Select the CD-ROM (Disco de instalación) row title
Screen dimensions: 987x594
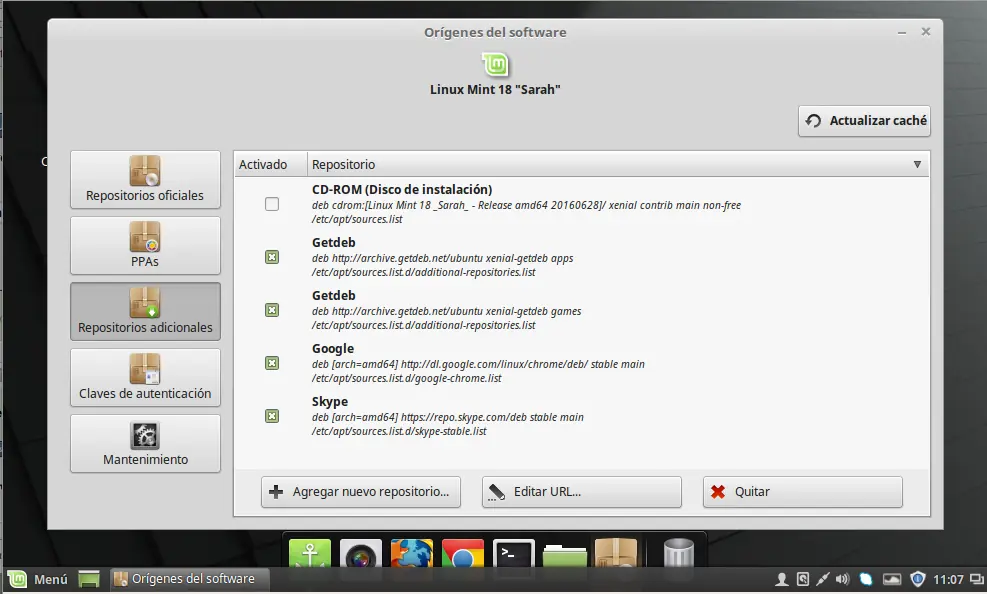click(402, 189)
